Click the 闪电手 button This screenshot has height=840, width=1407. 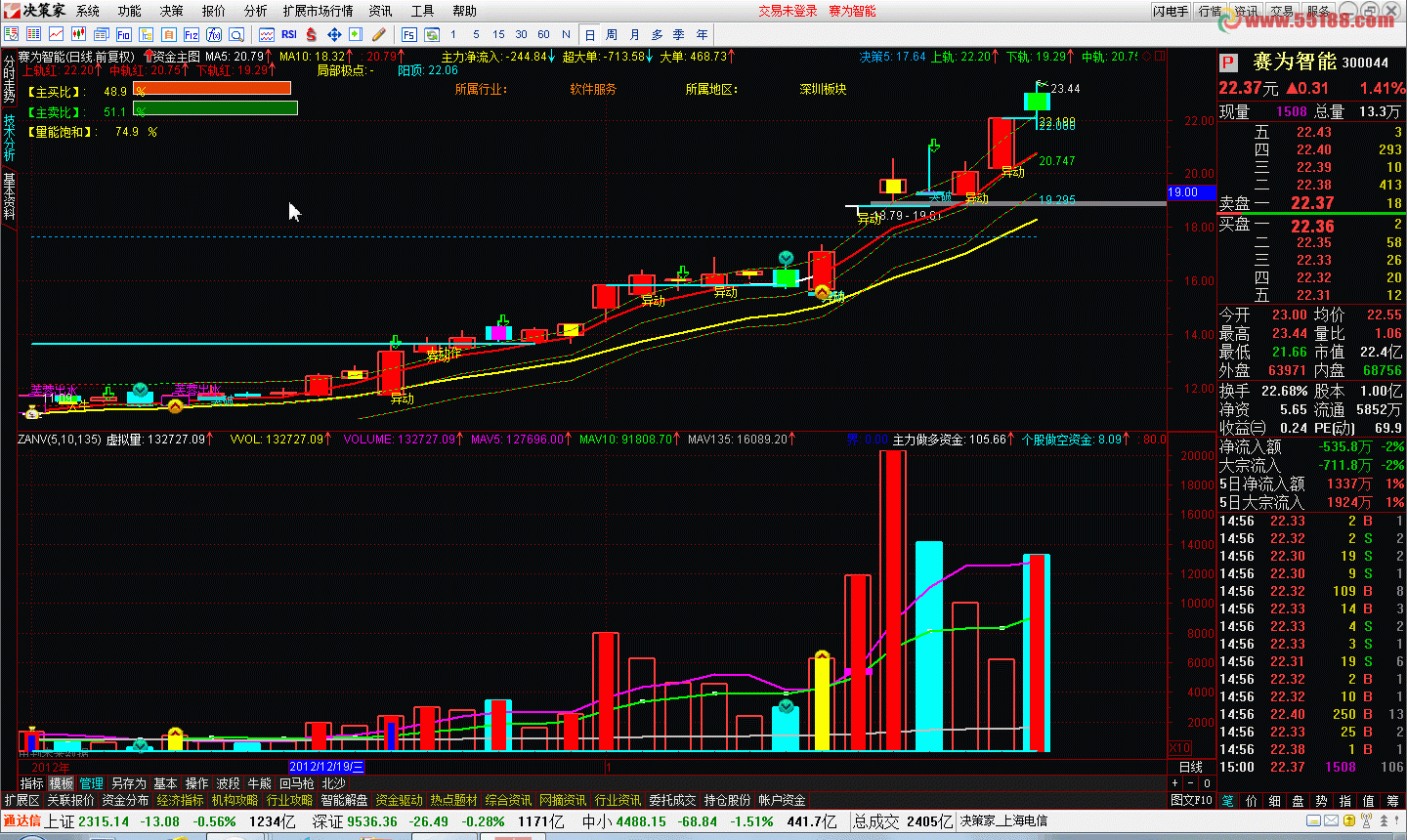coord(1171,11)
